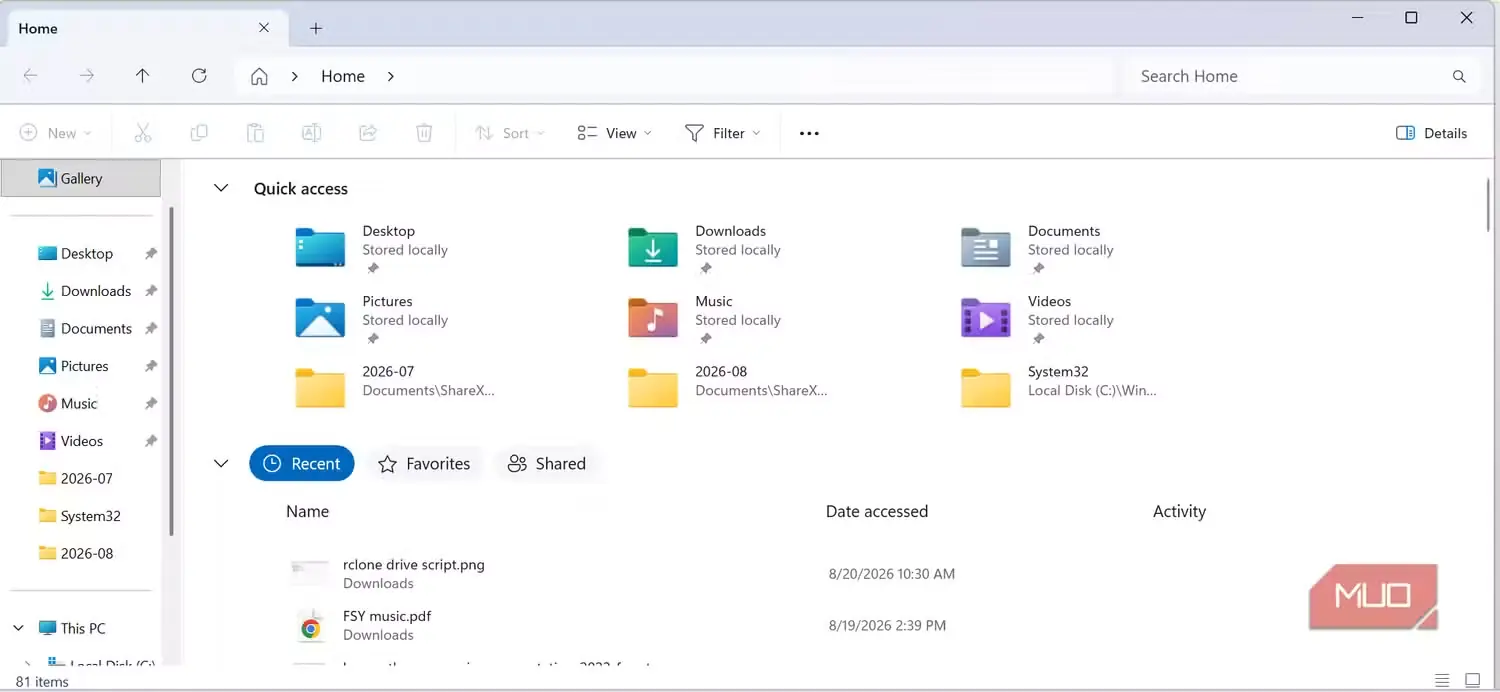Click the search magnifier icon
1500x692 pixels.
pyautogui.click(x=1459, y=76)
